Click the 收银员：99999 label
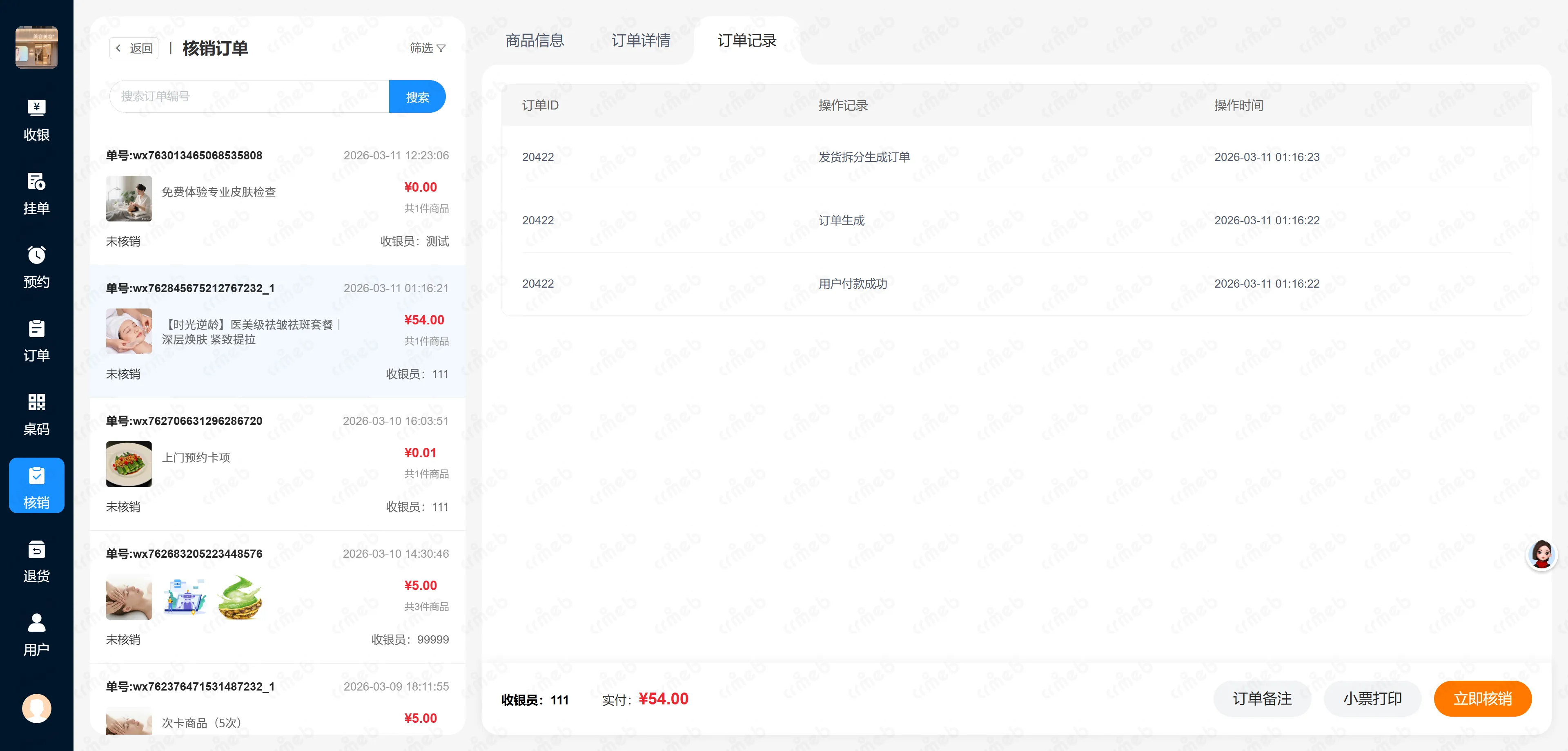Screen dimensions: 1568x751 410,639
